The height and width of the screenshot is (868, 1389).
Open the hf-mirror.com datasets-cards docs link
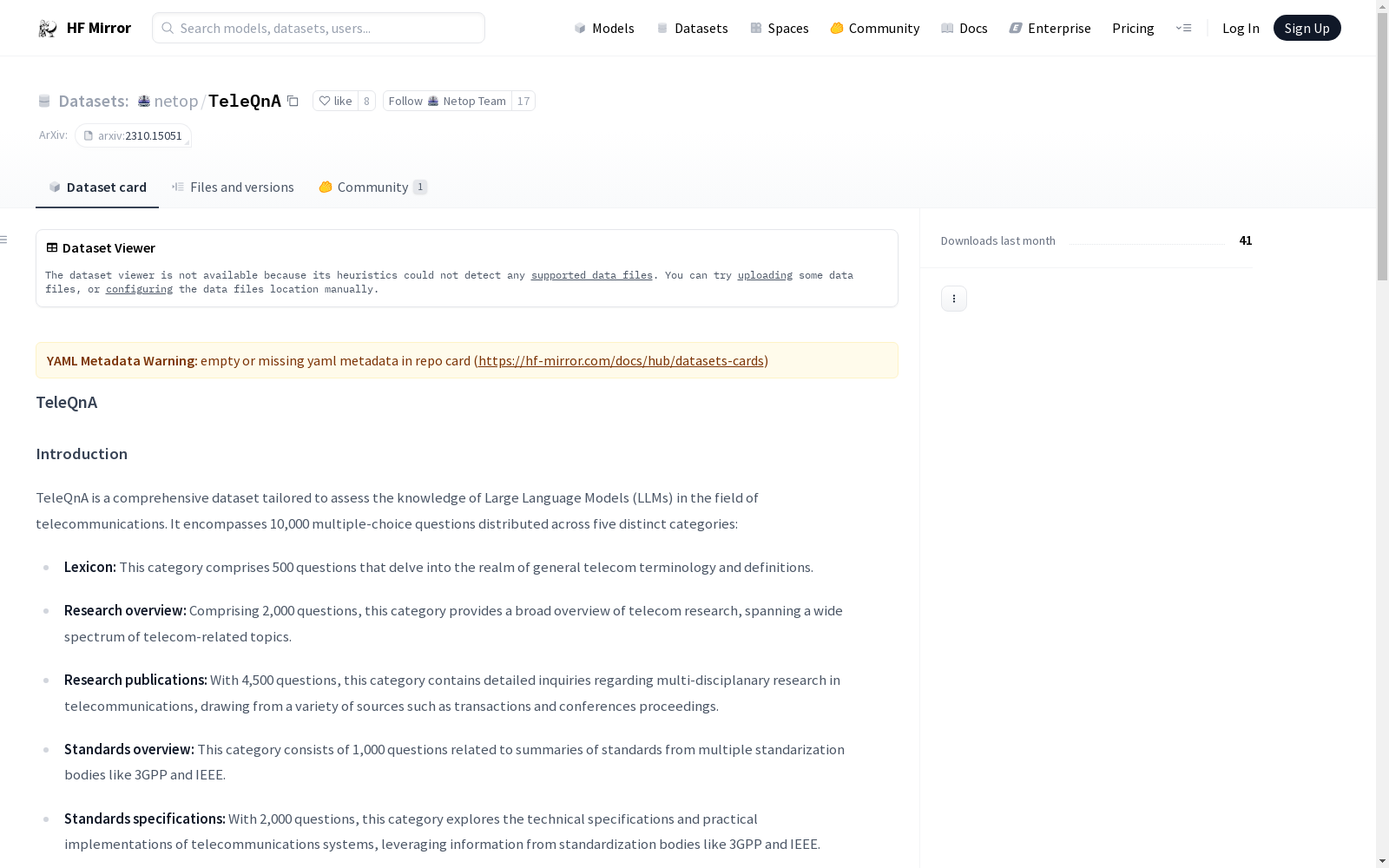(621, 361)
